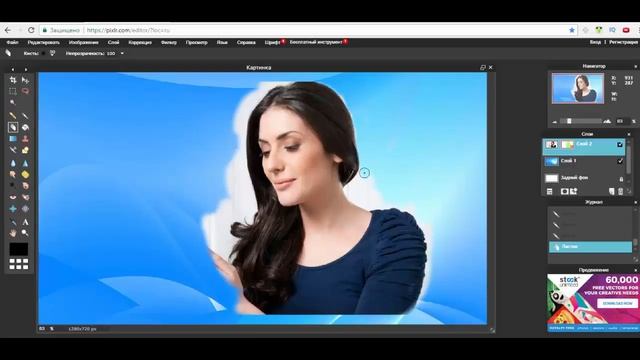The image size is (640, 360).
Task: Open the Фильтр menu
Action: (169, 42)
